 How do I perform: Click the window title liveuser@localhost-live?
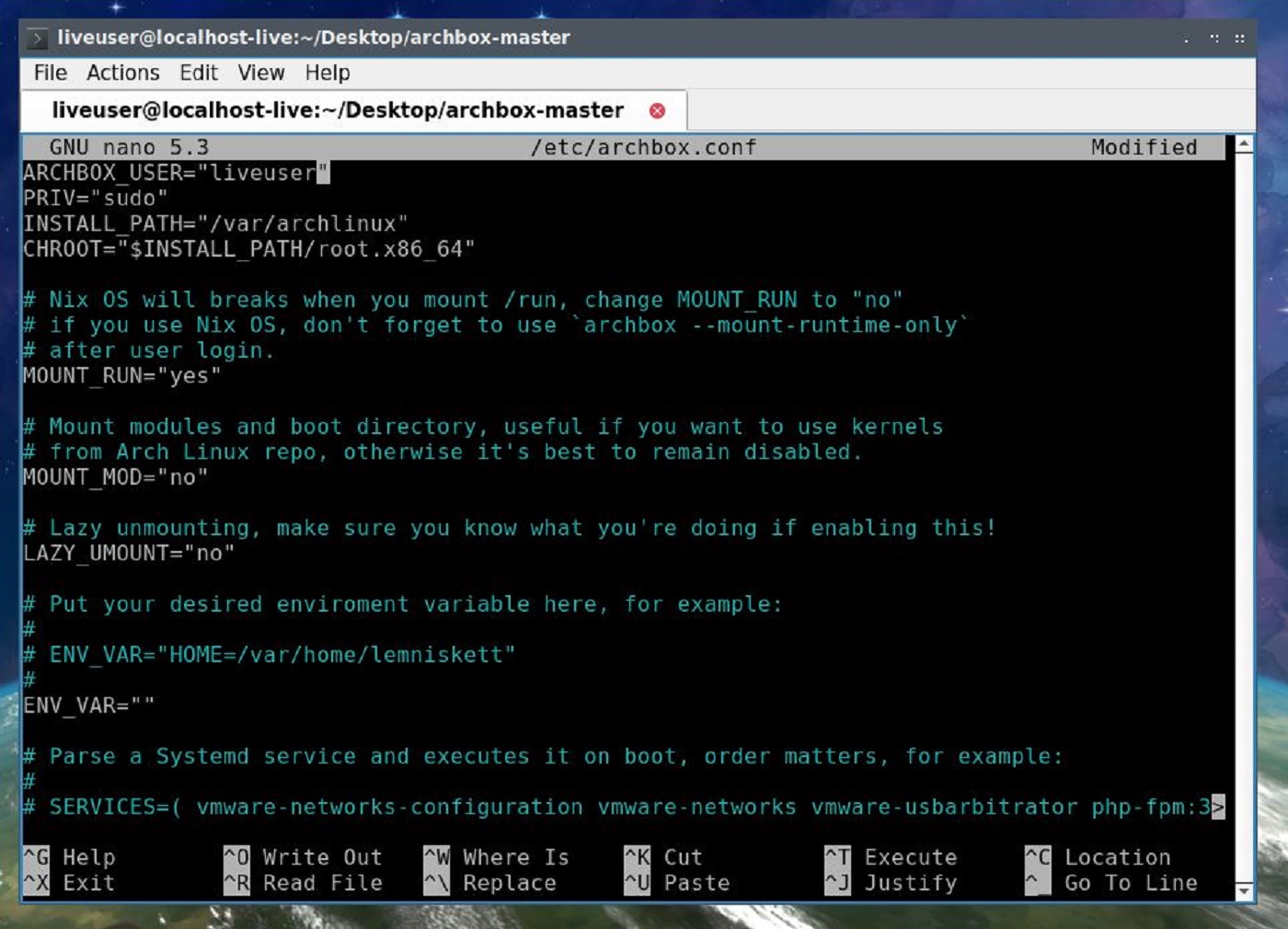(314, 38)
